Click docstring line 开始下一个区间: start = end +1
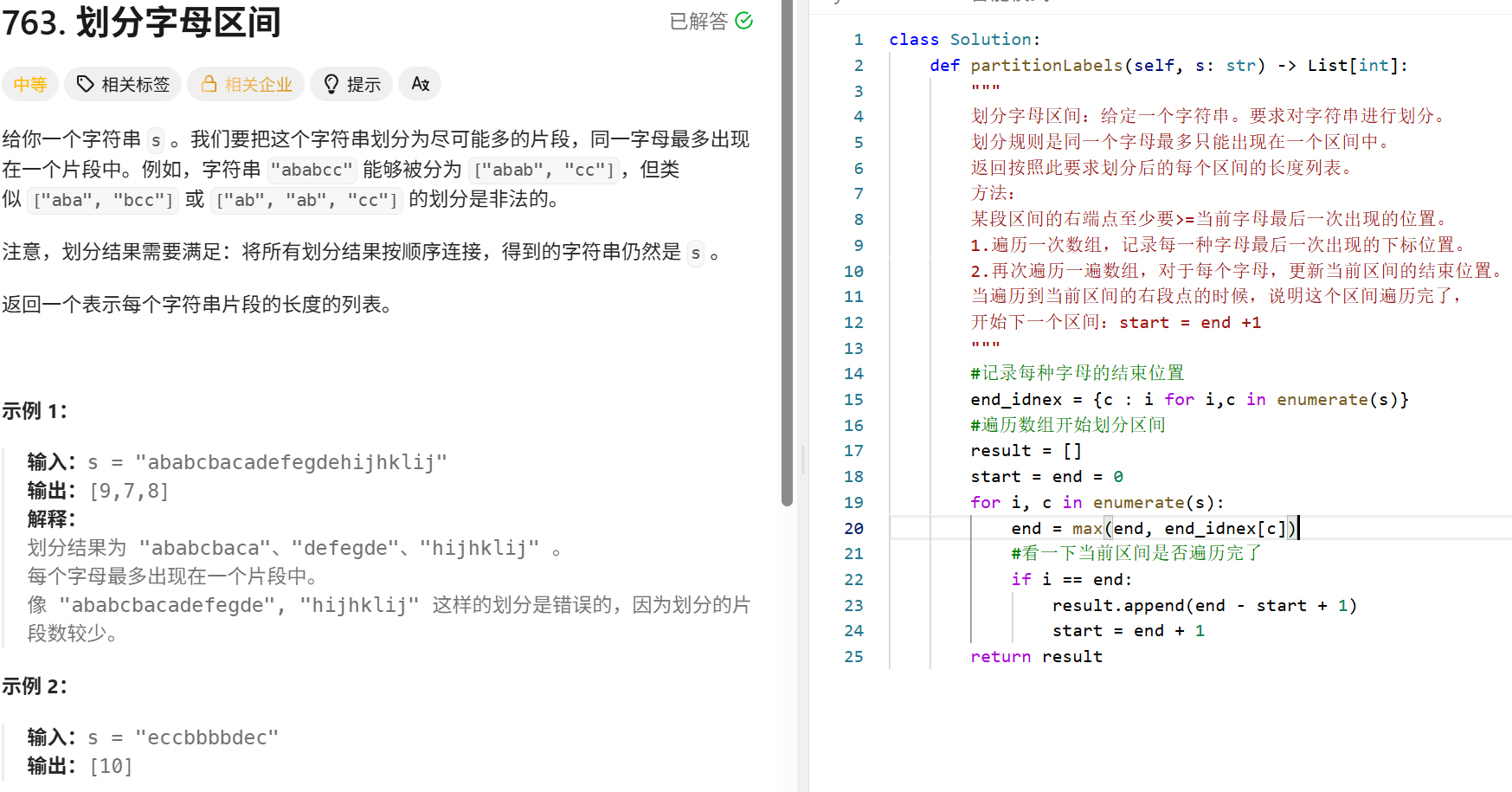This screenshot has height=792, width=1512. [x=1116, y=323]
